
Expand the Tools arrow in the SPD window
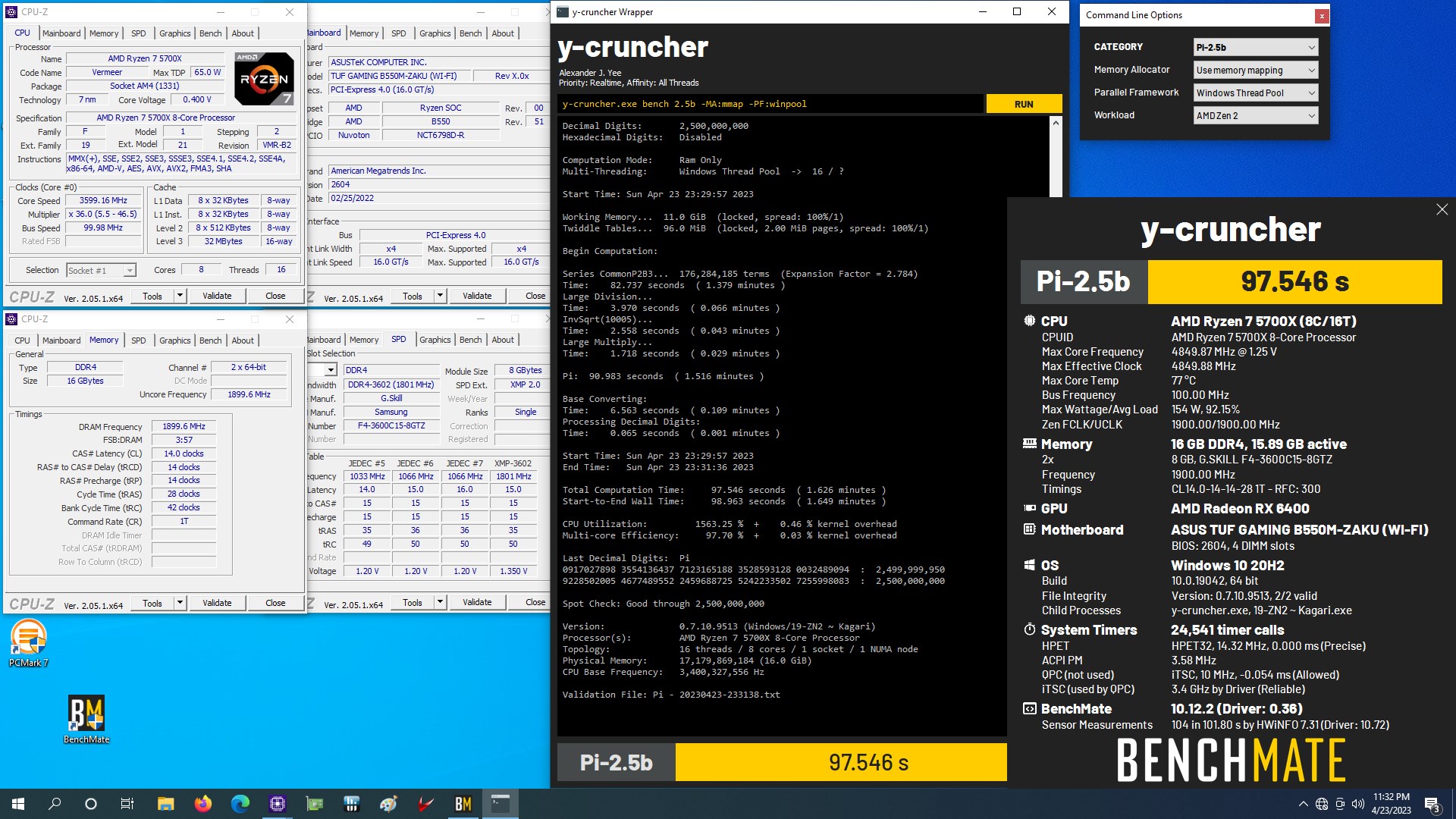point(440,603)
